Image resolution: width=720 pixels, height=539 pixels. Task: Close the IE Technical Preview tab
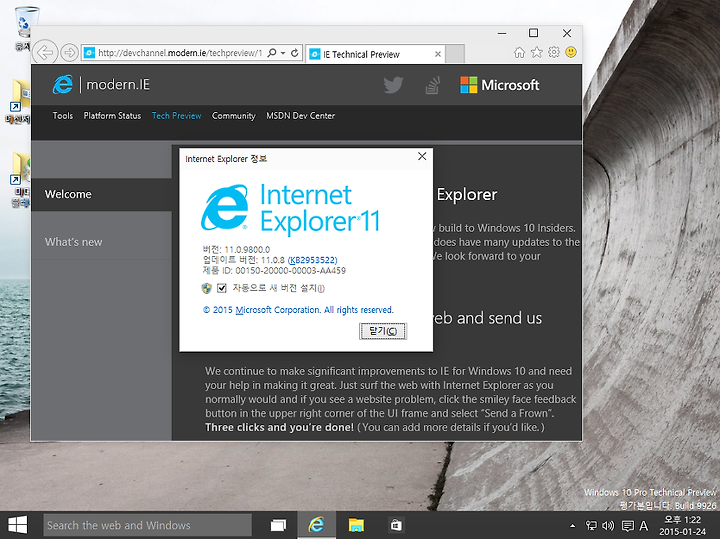(x=438, y=54)
